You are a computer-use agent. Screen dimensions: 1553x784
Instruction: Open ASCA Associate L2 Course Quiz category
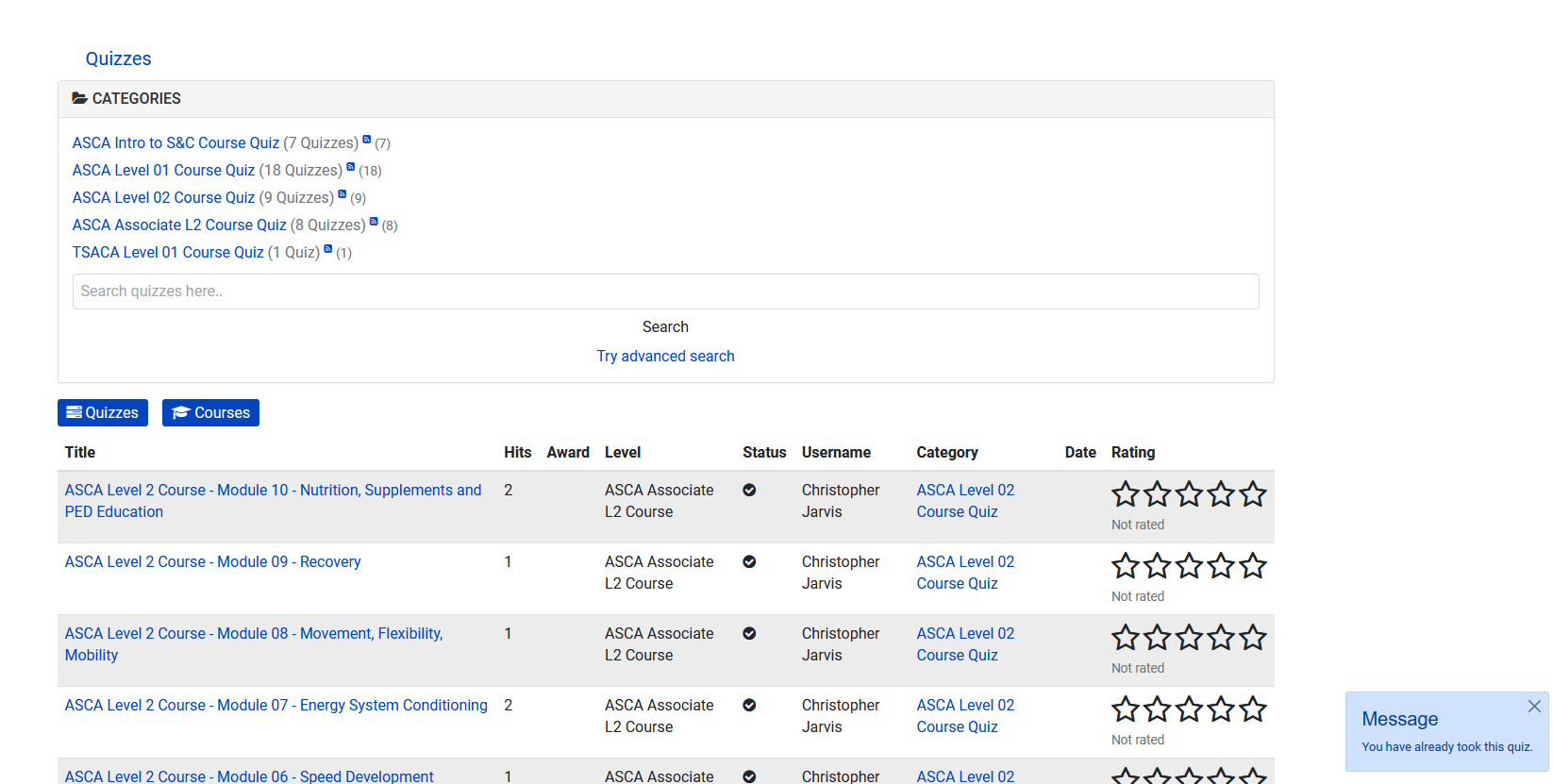coord(179,225)
